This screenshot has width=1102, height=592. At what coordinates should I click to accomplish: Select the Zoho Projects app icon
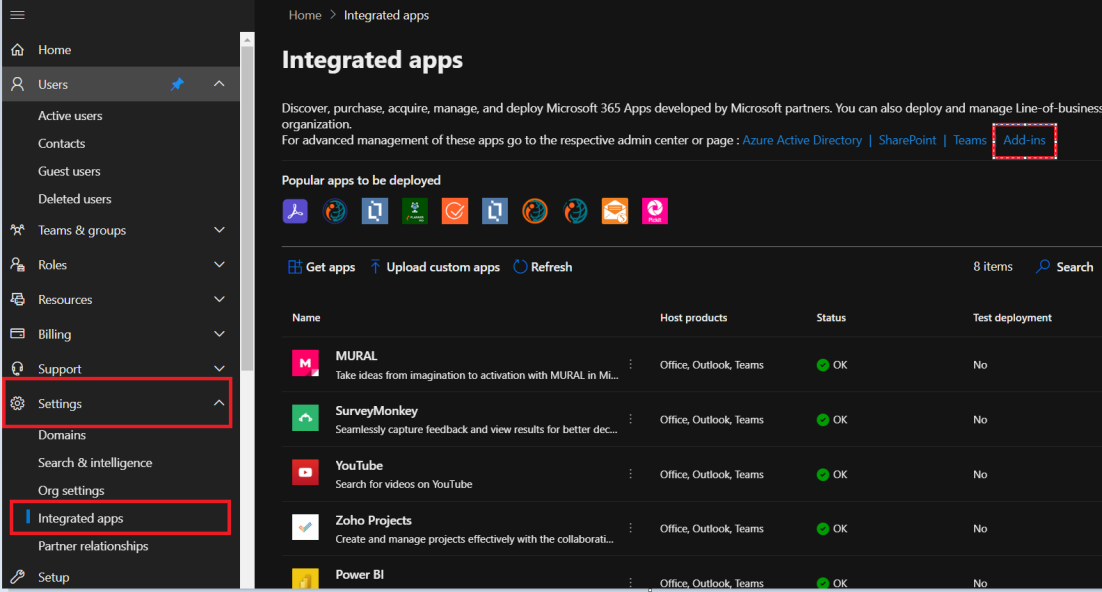click(305, 528)
